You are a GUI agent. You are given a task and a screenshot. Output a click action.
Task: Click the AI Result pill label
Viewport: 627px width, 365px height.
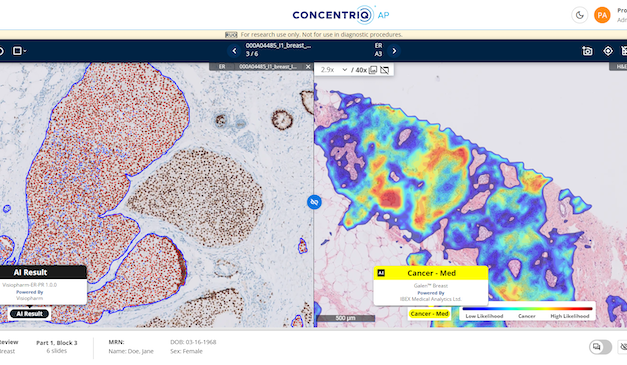coord(29,314)
